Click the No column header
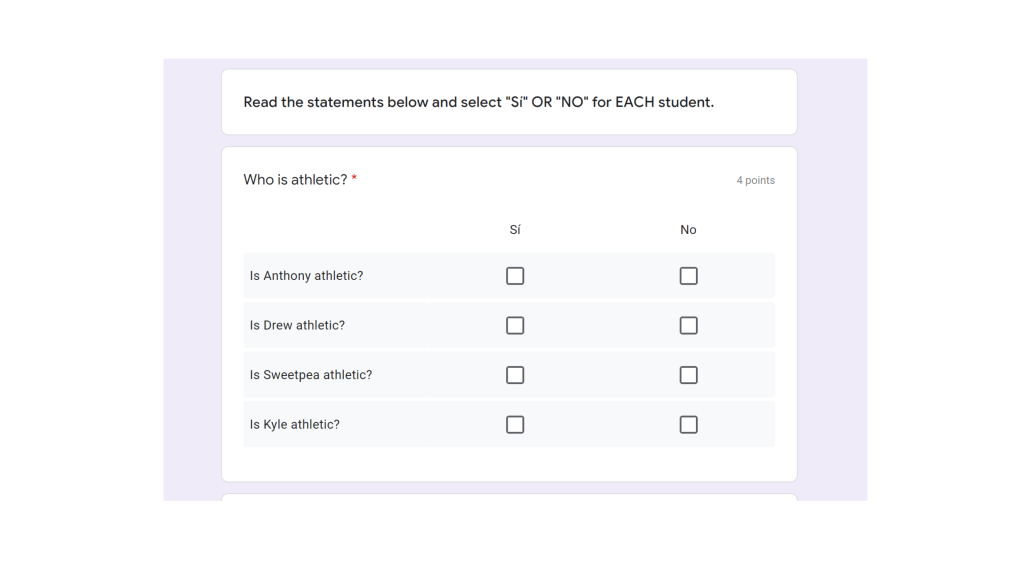The height and width of the screenshot is (576, 1024). [688, 230]
